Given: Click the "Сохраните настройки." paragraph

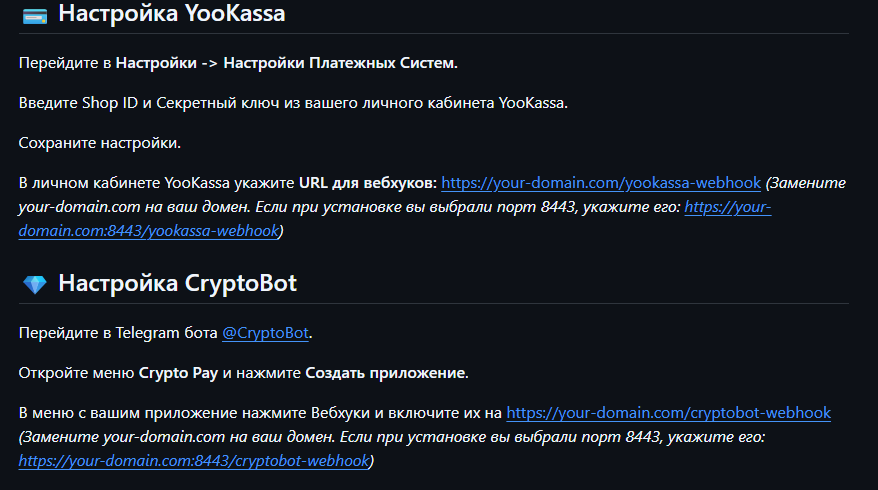Looking at the screenshot, I should click(99, 143).
